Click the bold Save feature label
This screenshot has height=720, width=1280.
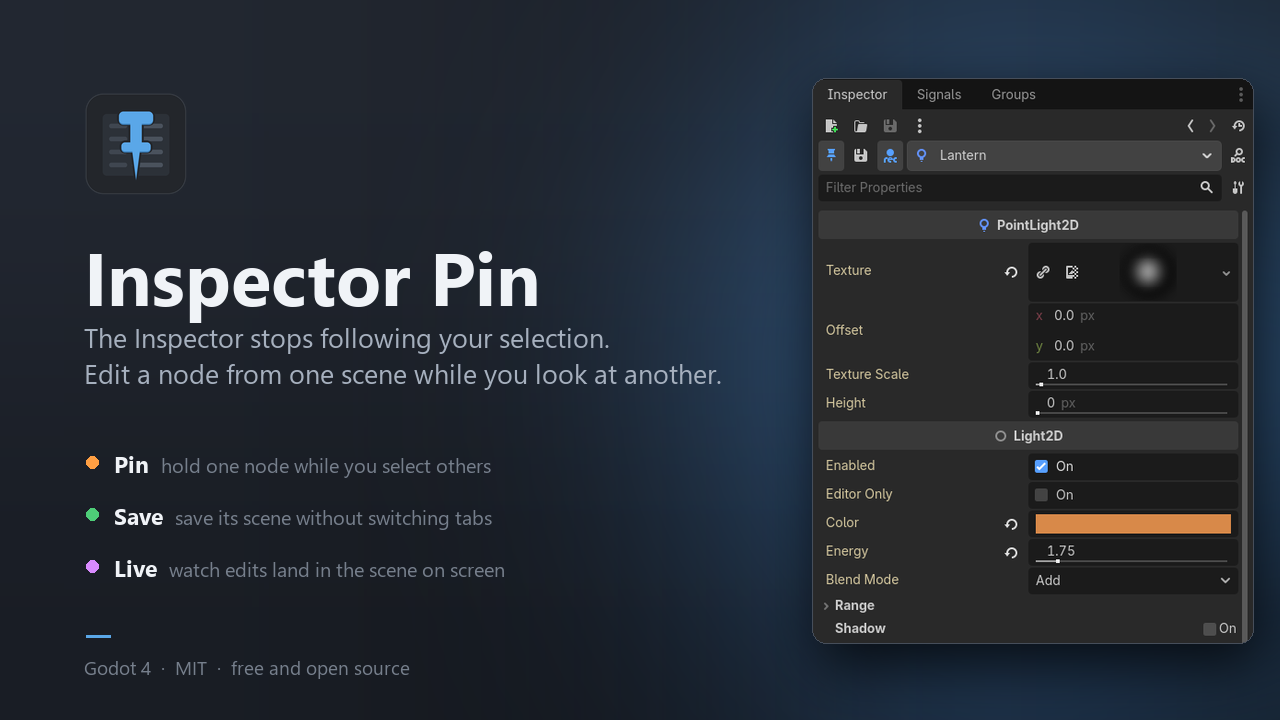click(x=138, y=518)
